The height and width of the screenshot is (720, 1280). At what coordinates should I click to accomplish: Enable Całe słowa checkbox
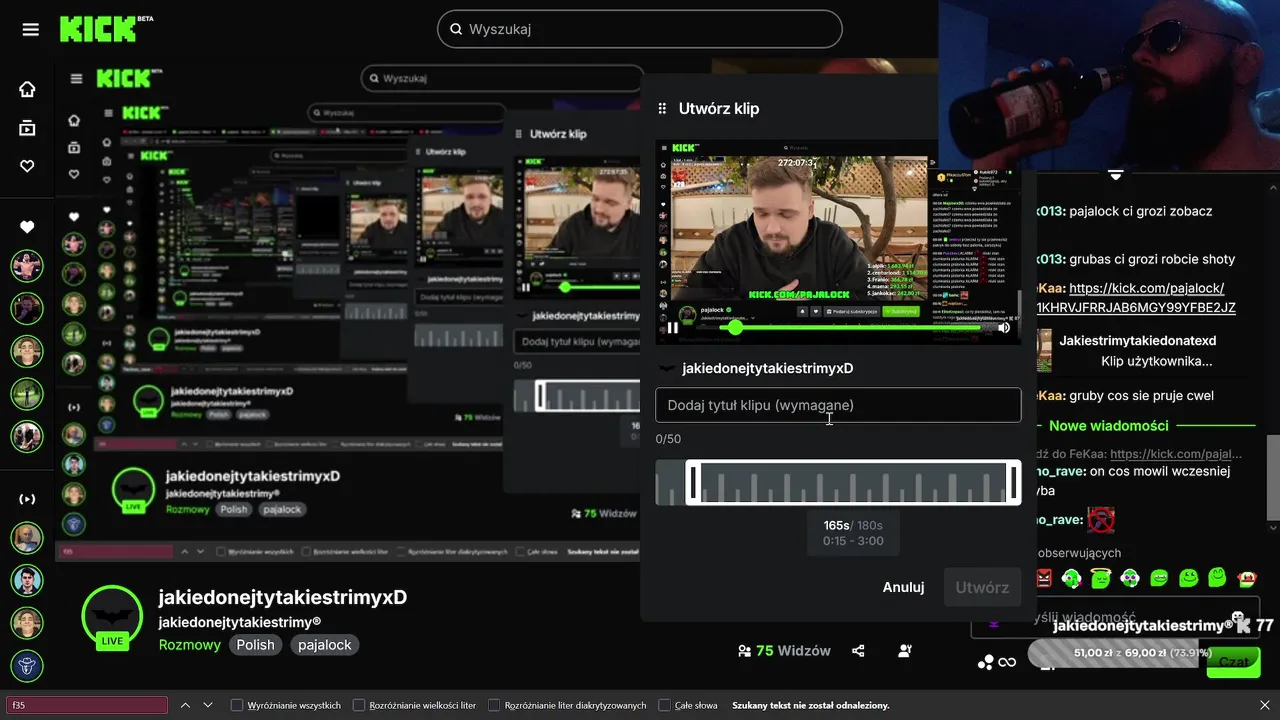[x=665, y=705]
